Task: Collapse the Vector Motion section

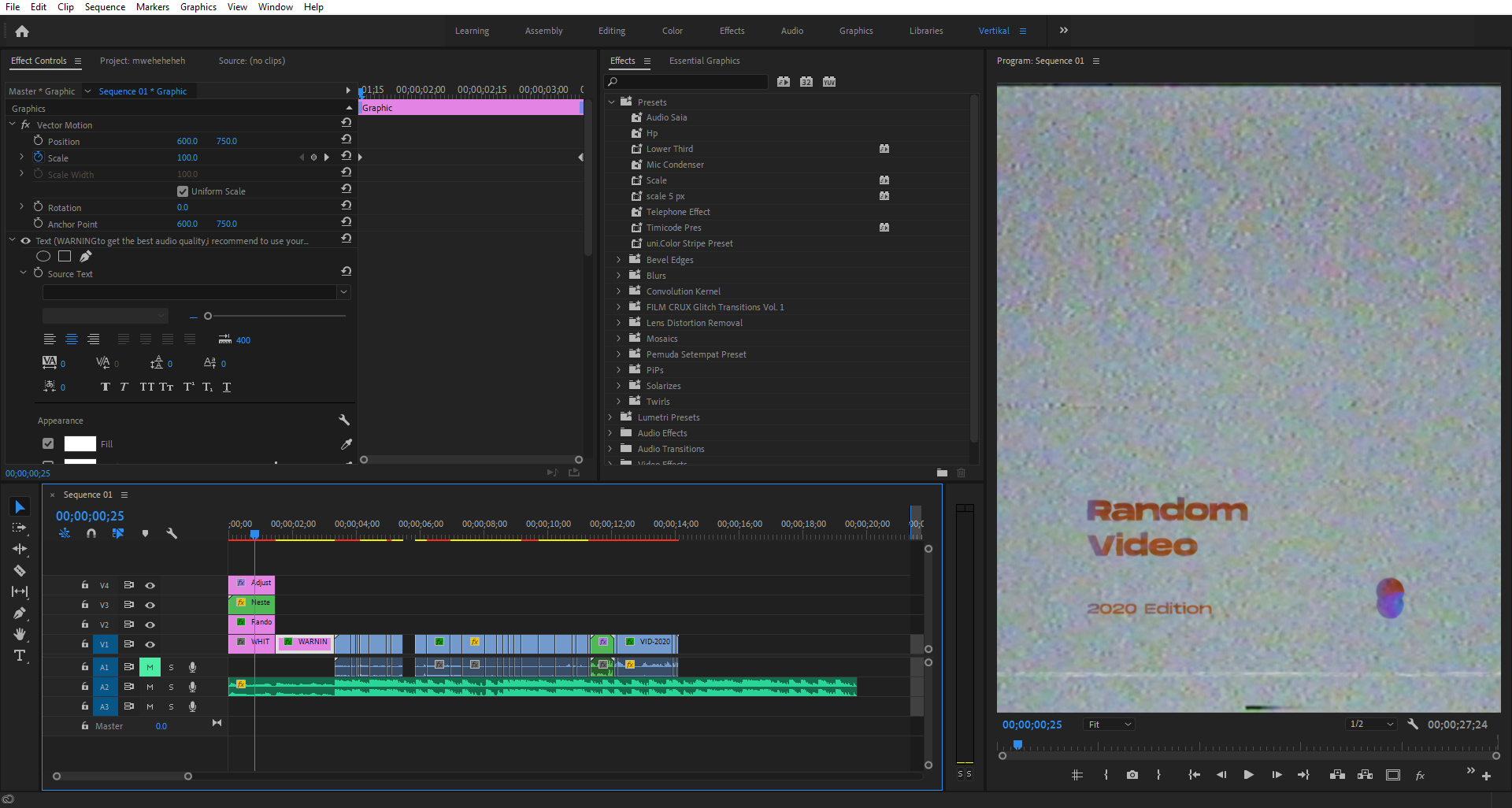Action: coord(13,124)
